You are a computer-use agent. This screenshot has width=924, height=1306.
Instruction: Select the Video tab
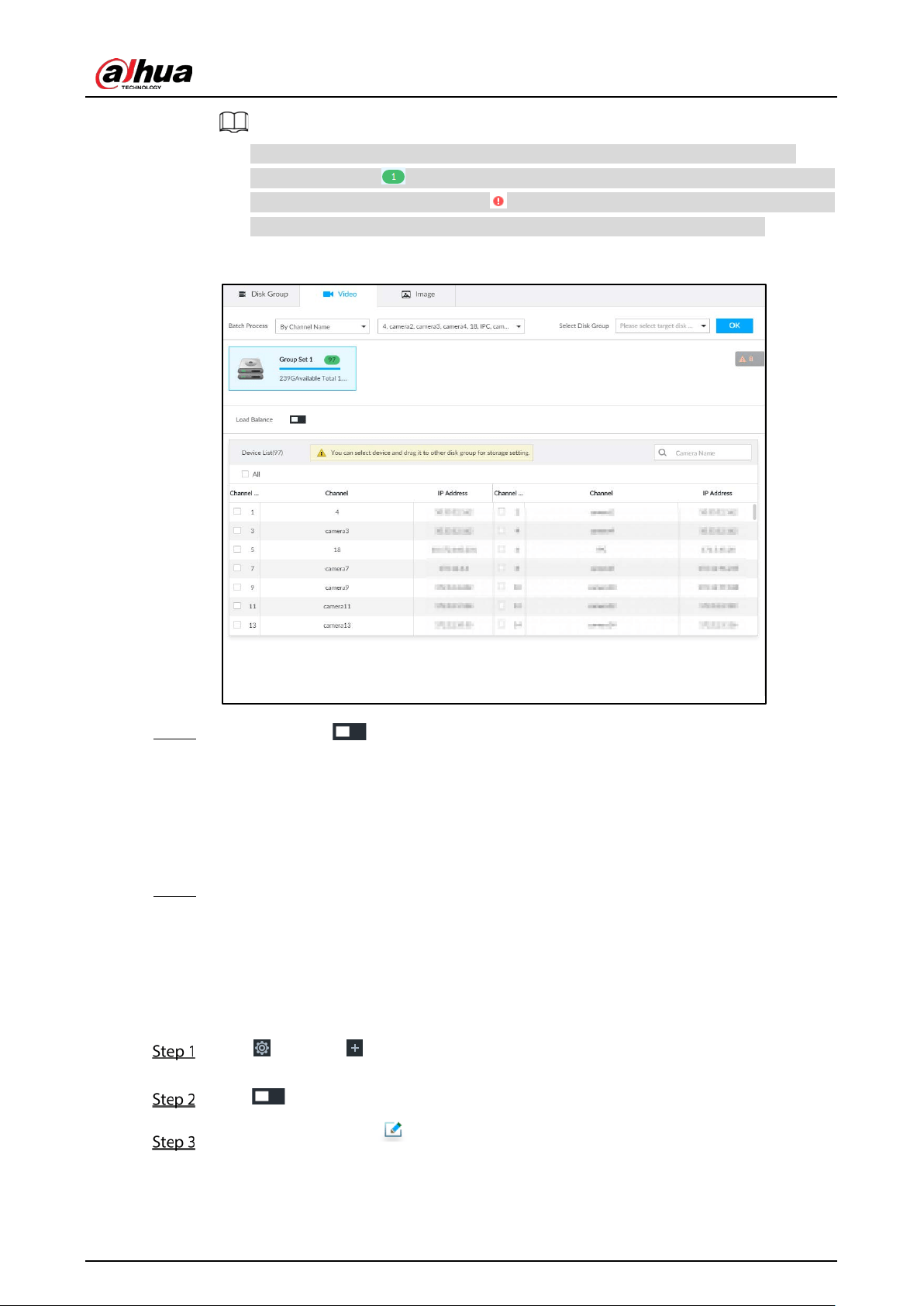point(340,295)
